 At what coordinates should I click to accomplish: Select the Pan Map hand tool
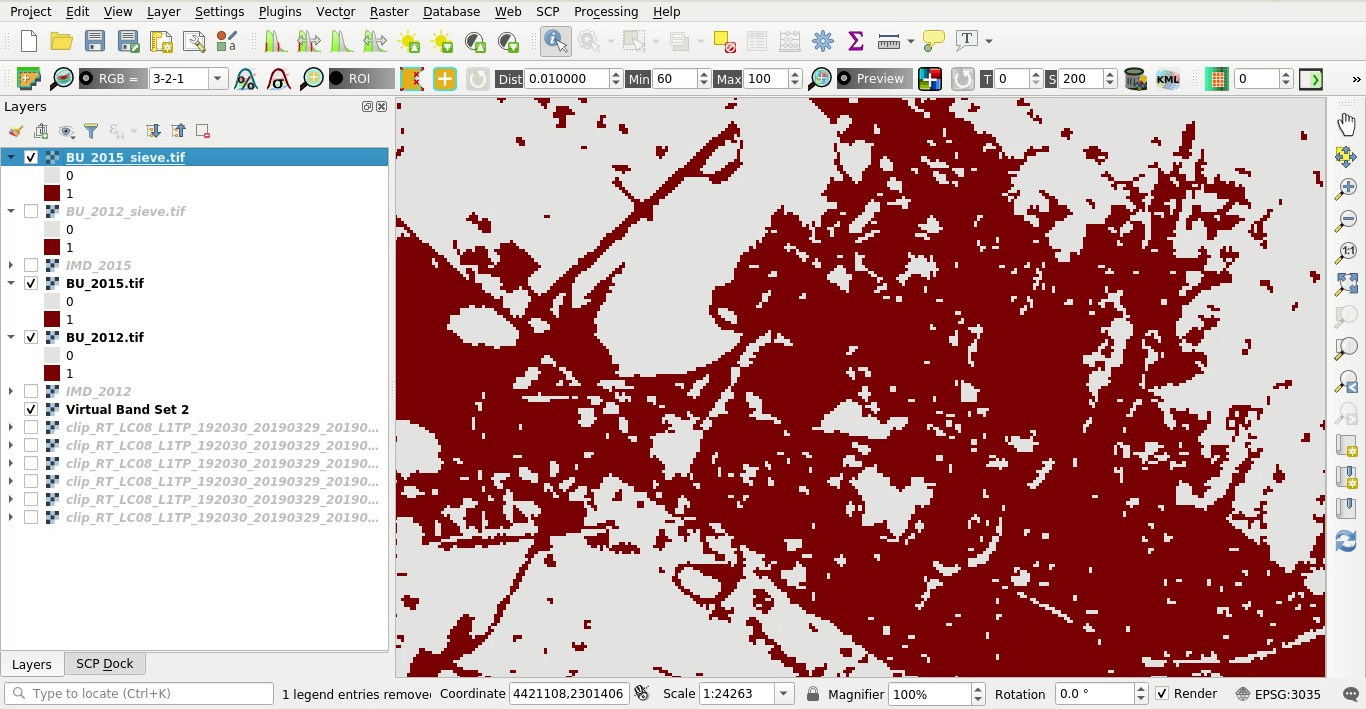tap(1346, 124)
